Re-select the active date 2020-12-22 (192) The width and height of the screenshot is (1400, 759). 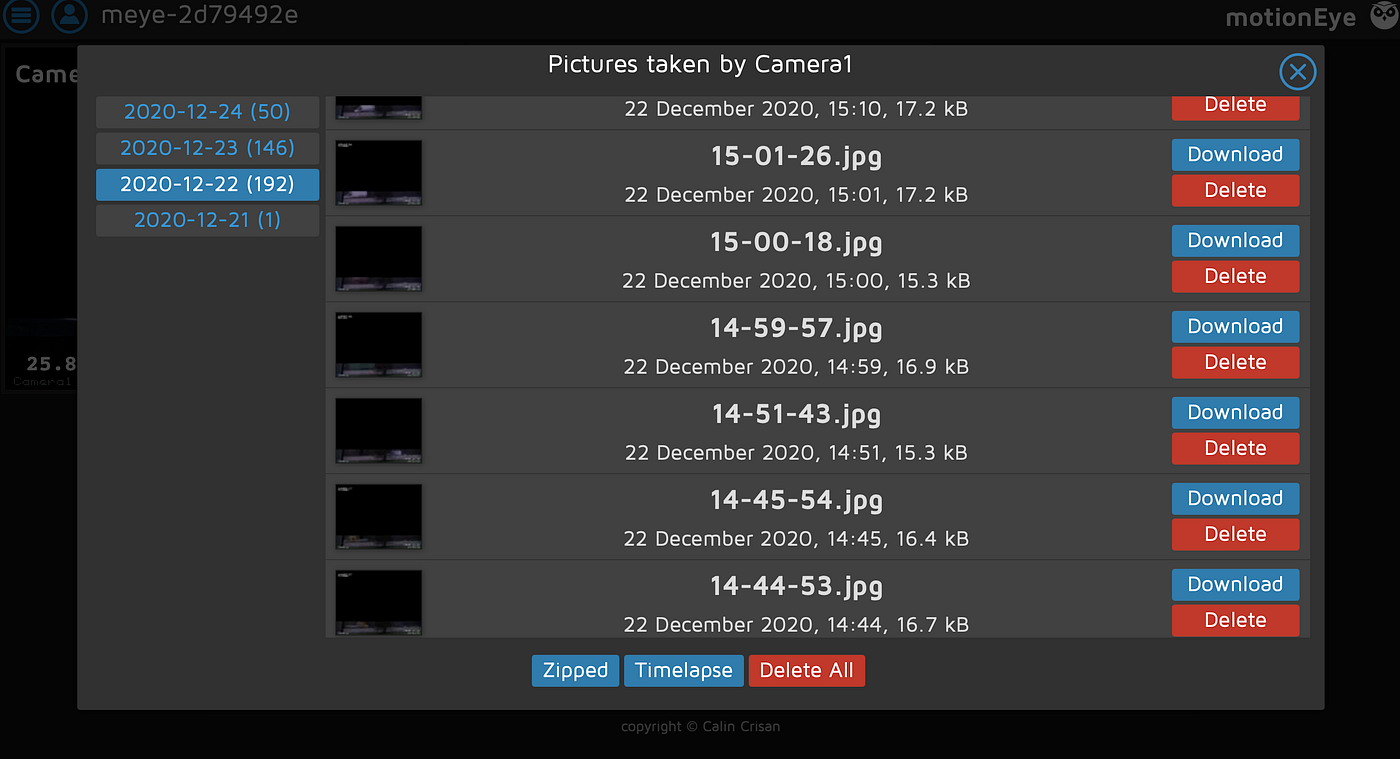[x=207, y=185]
